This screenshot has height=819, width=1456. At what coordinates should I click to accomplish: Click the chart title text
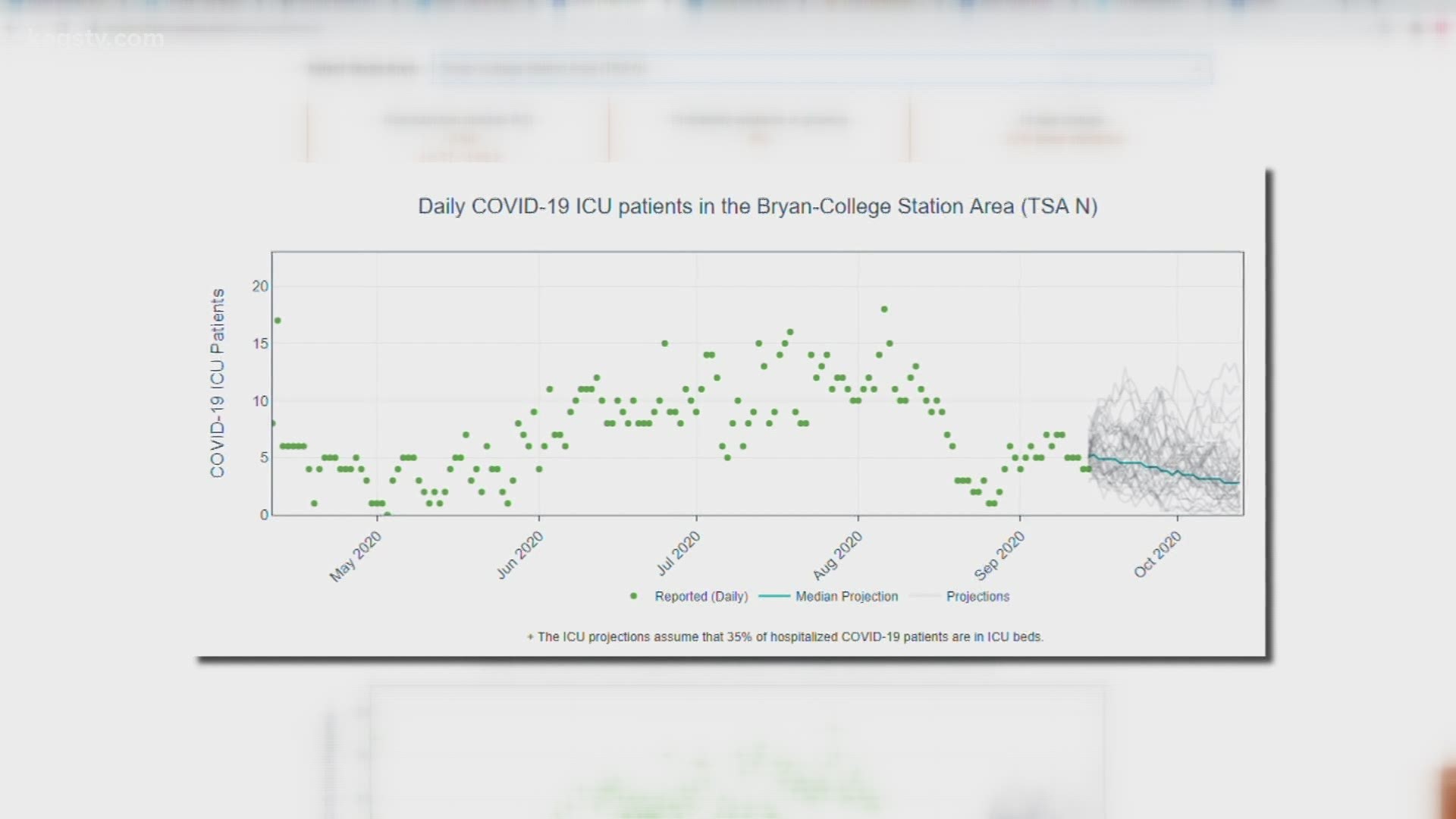tap(758, 206)
